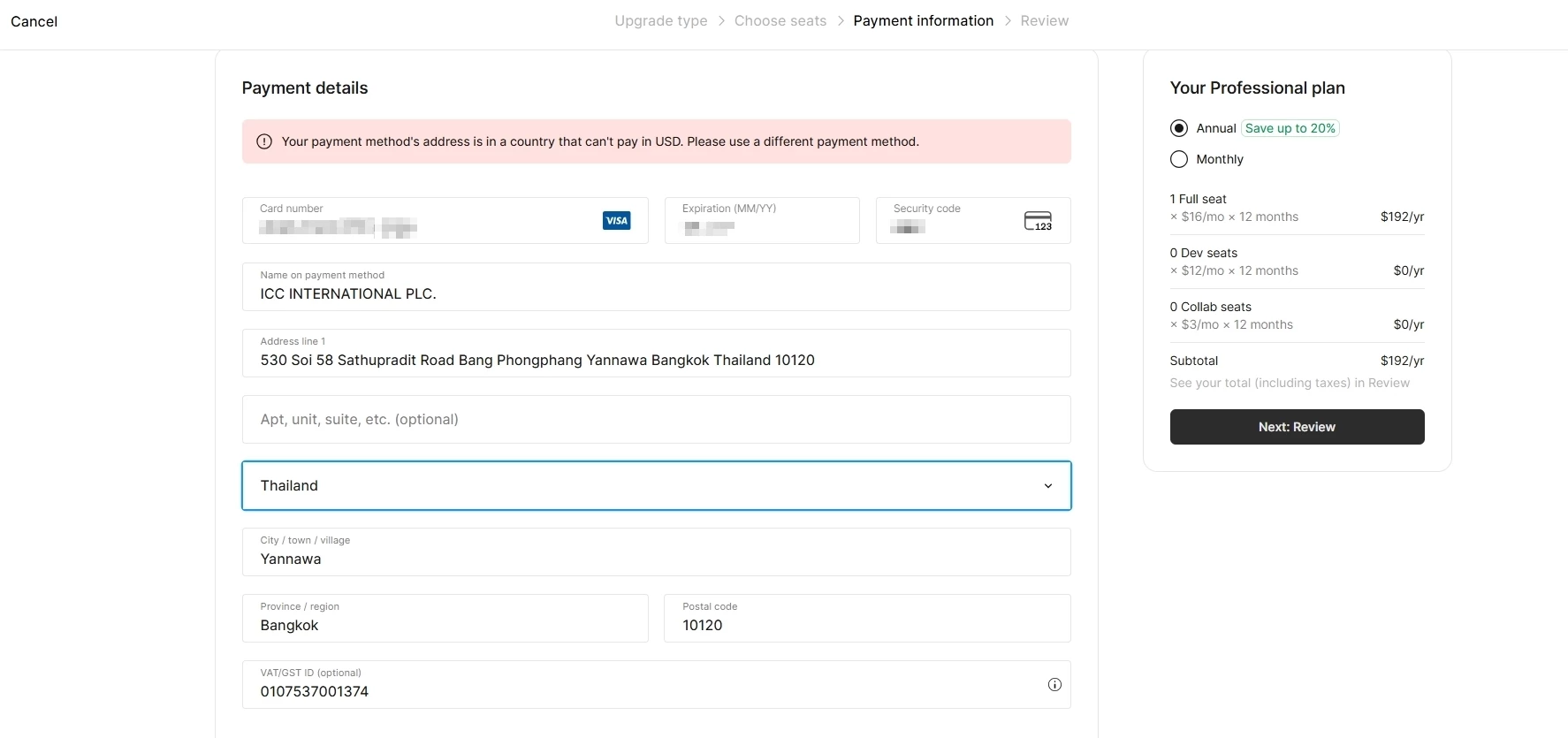
Task: Click the security code CVV card icon
Action: [x=1038, y=221]
